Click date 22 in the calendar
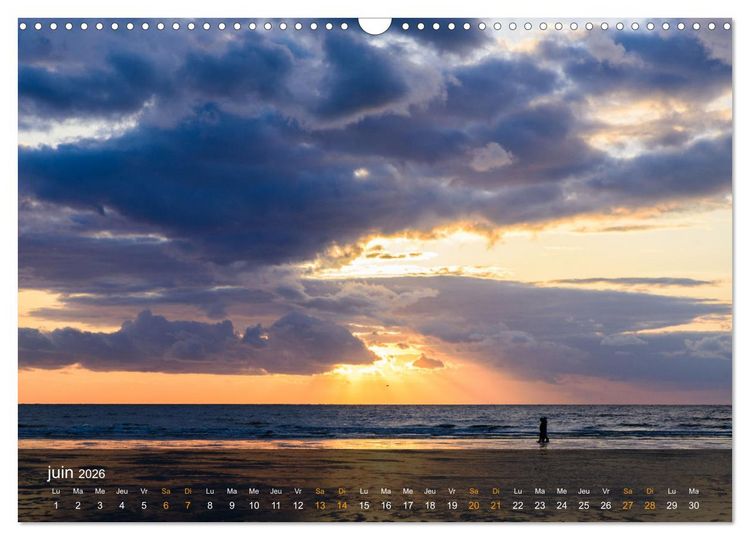Viewport: 750px width, 540px height. pyautogui.click(x=518, y=506)
